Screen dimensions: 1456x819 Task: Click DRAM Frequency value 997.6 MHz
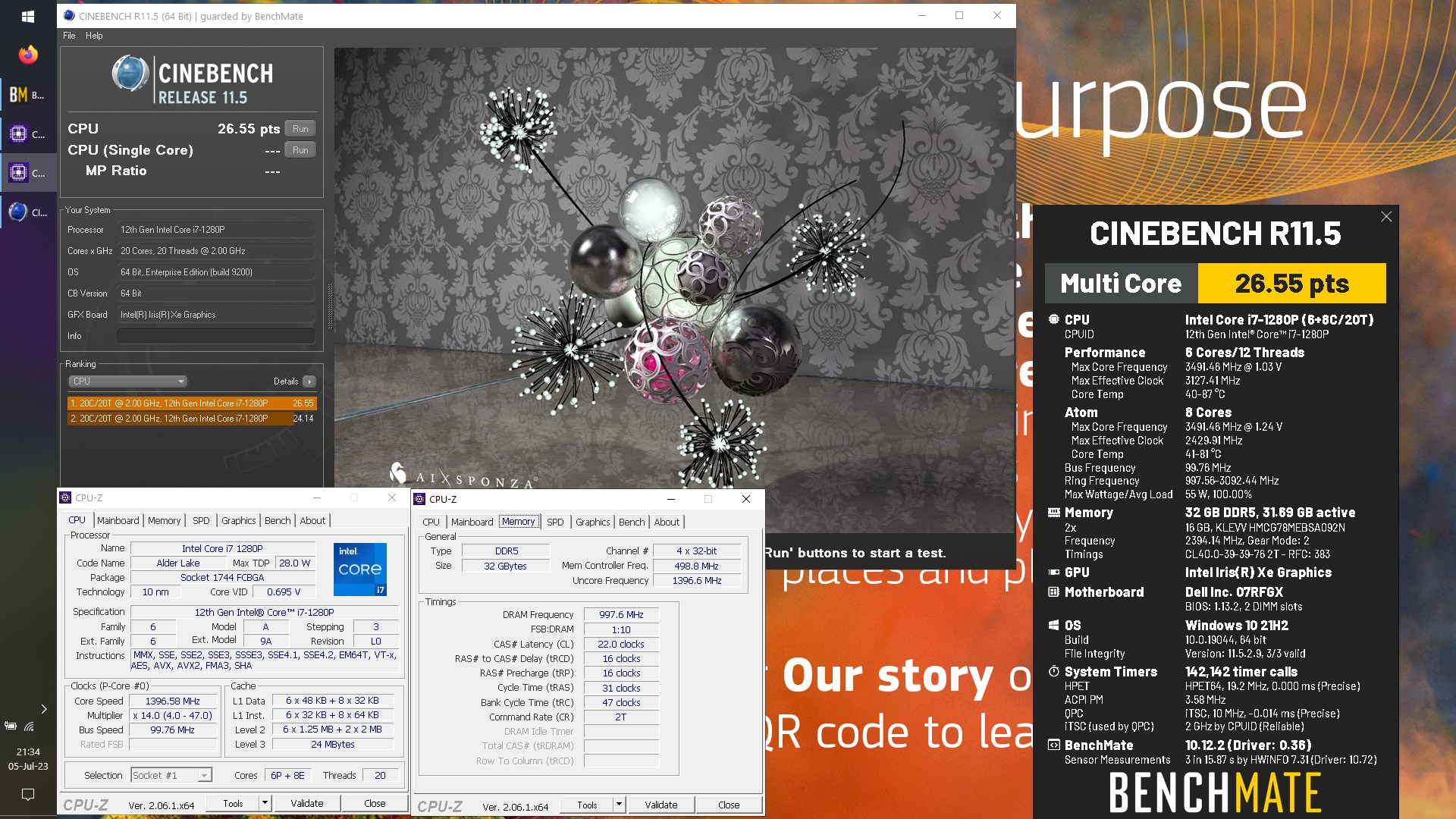pos(621,615)
